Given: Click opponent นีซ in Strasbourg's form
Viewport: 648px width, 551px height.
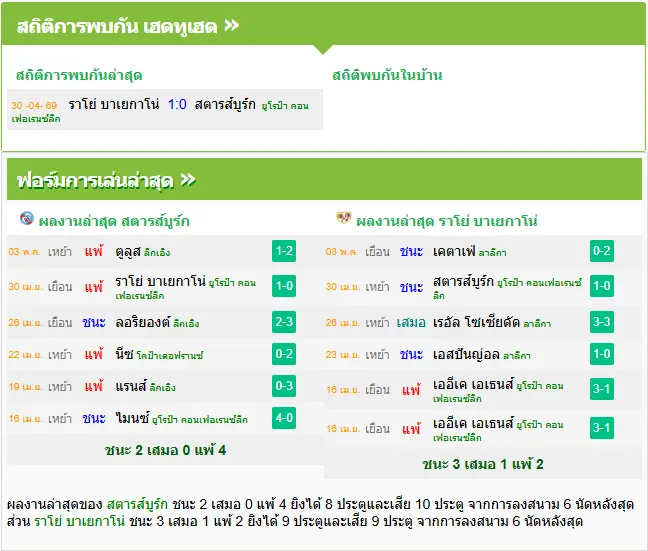Looking at the screenshot, I should (x=124, y=354).
